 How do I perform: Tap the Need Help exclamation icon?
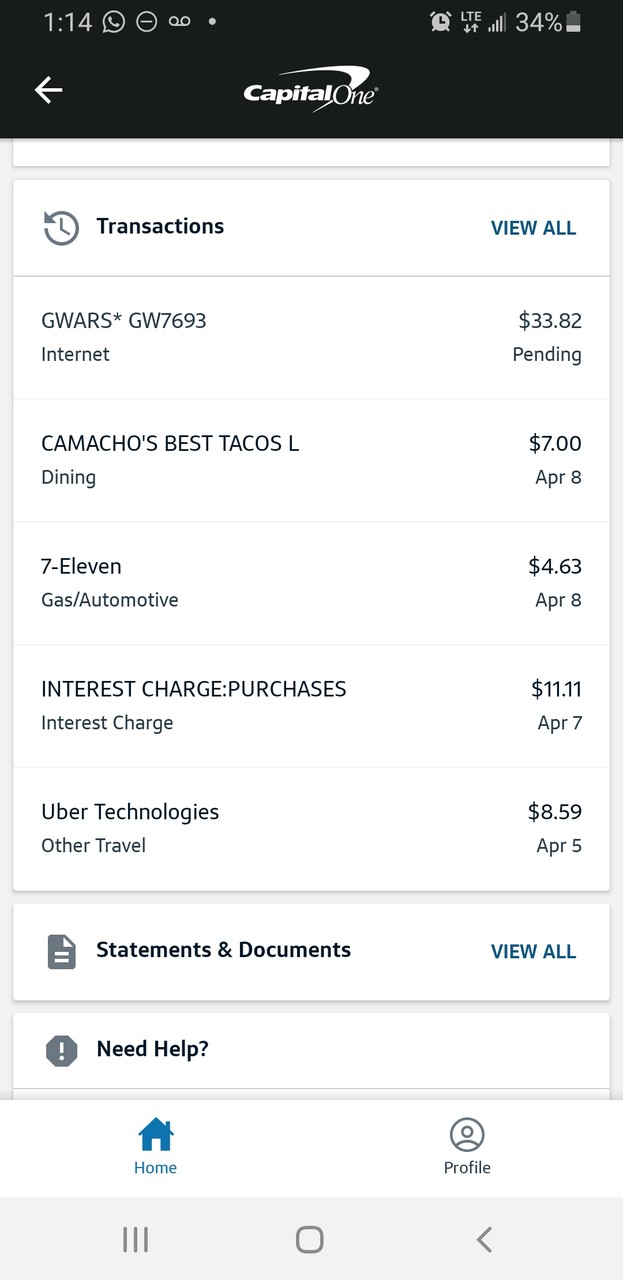tap(62, 1050)
